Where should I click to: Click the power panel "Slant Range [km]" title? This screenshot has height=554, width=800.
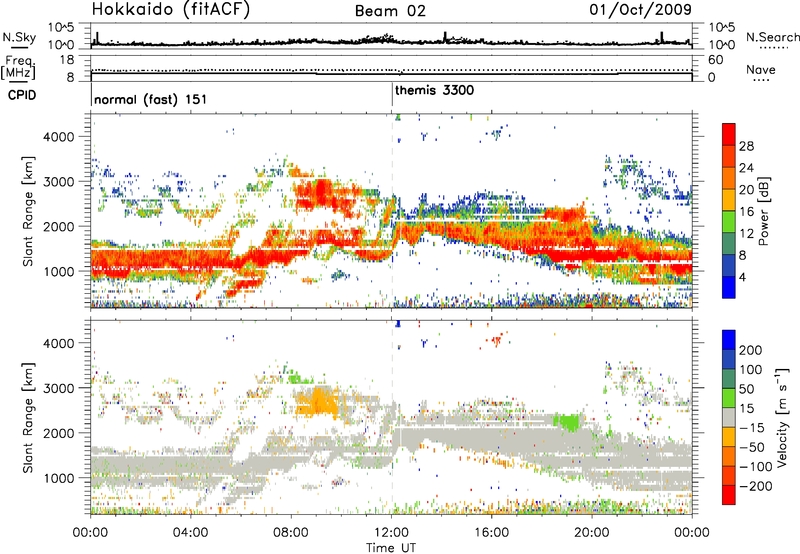pyautogui.click(x=28, y=212)
